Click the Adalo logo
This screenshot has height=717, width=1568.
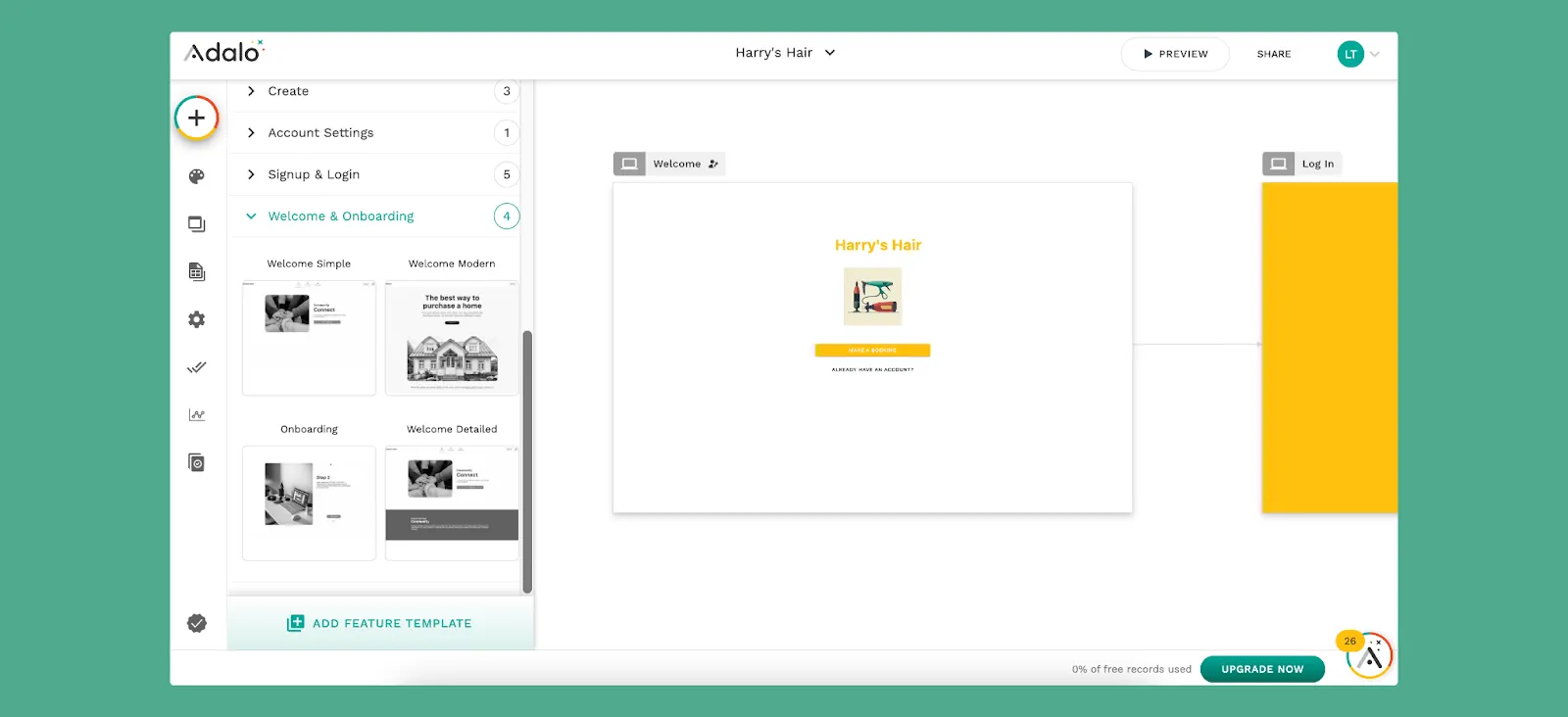(224, 52)
